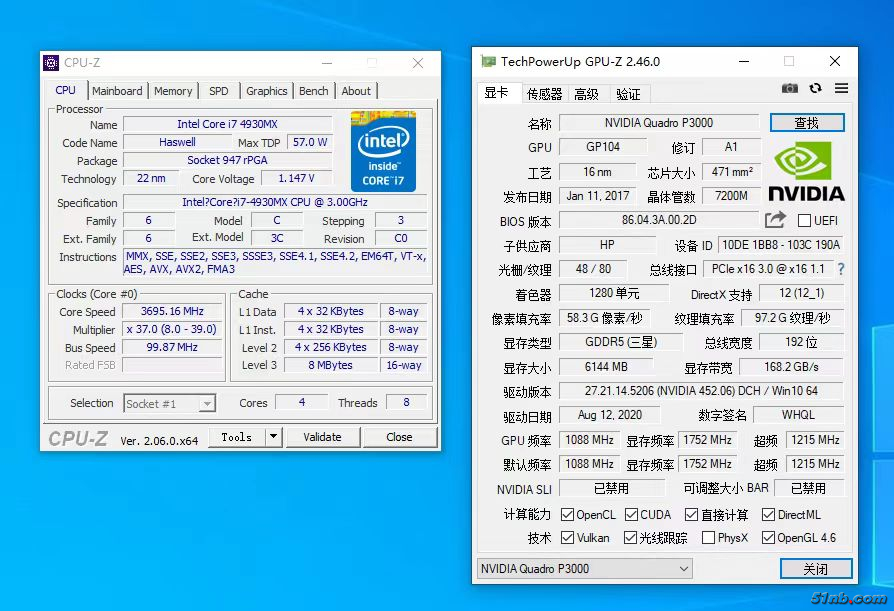
Task: Click the PCIe x16 3.0 bus interface value
Action: [x=768, y=268]
